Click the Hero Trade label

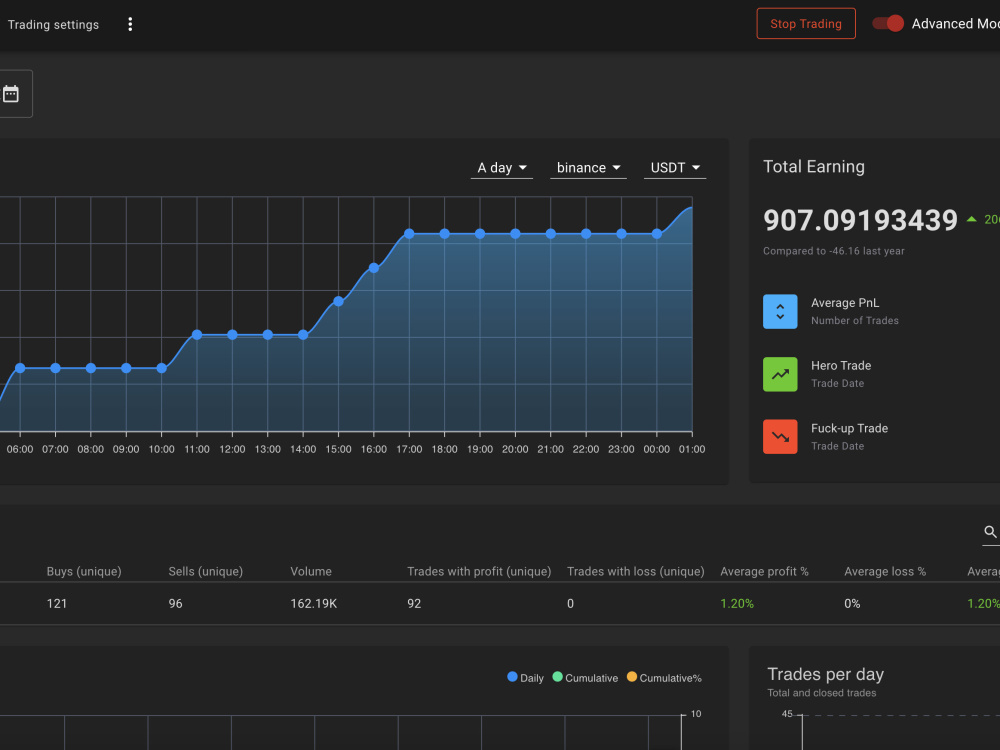pyautogui.click(x=841, y=365)
